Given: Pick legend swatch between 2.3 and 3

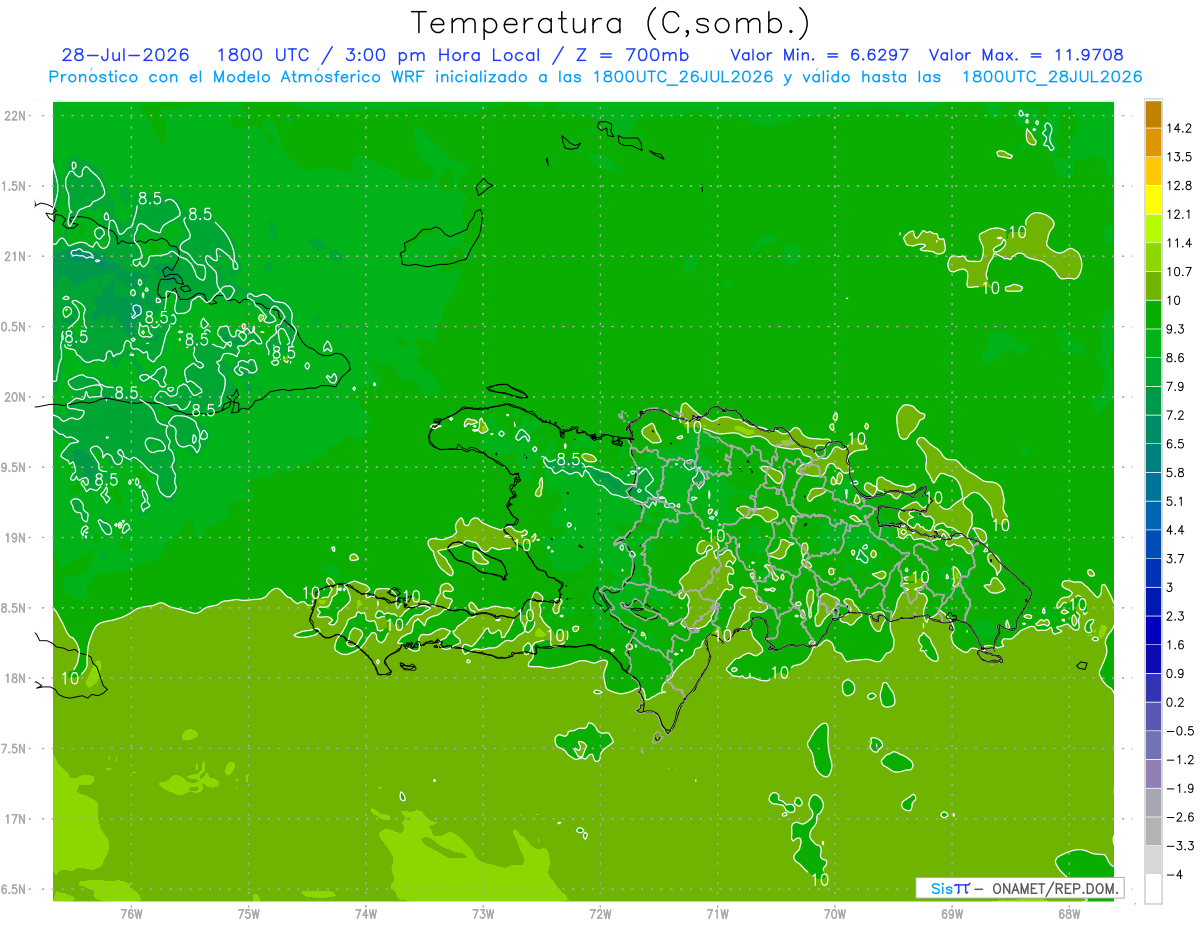Looking at the screenshot, I should click(1153, 601).
